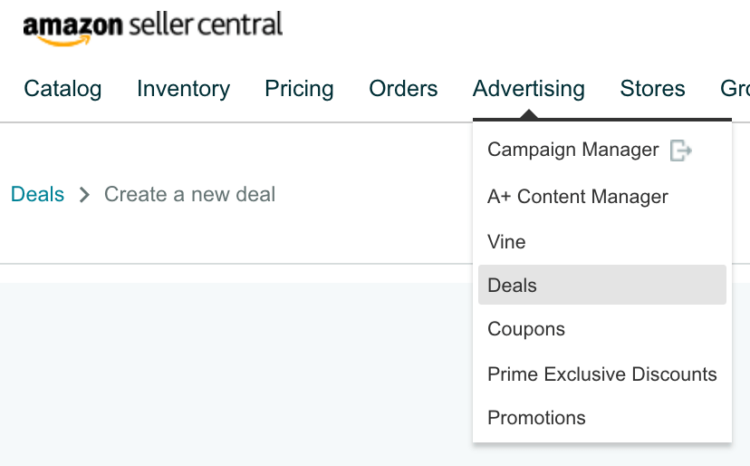Click the breadcrumb chevron separator after Deals
The image size is (750, 466).
[84, 195]
